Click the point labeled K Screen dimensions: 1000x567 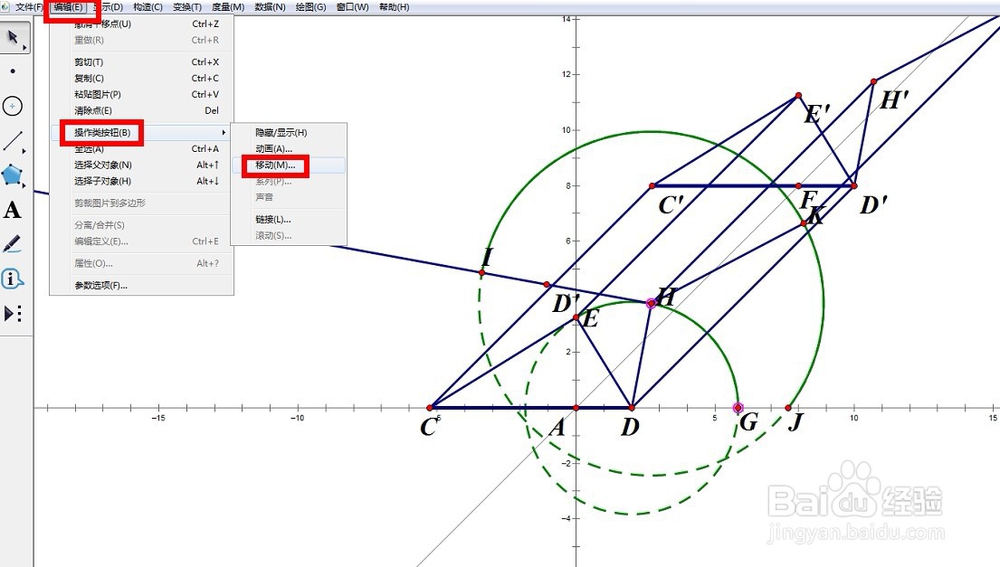coord(804,223)
